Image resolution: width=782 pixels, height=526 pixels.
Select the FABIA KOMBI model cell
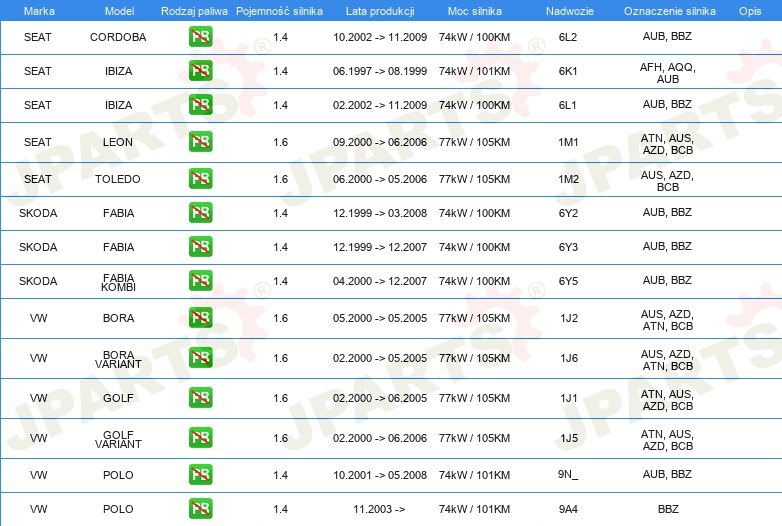tap(118, 282)
